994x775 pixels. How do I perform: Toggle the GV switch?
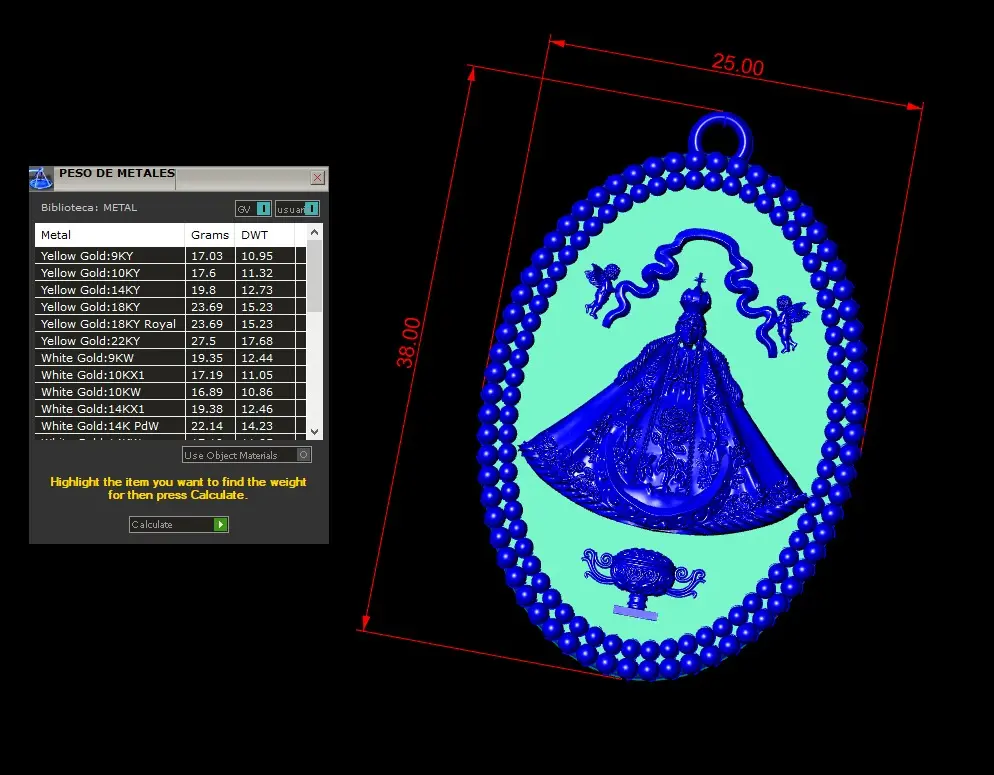click(x=263, y=208)
